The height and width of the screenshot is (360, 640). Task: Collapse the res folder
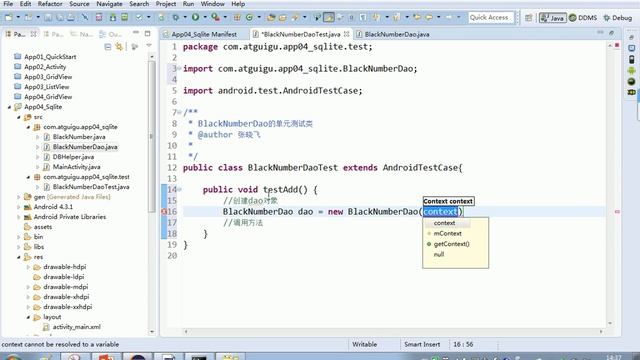pyautogui.click(x=19, y=257)
